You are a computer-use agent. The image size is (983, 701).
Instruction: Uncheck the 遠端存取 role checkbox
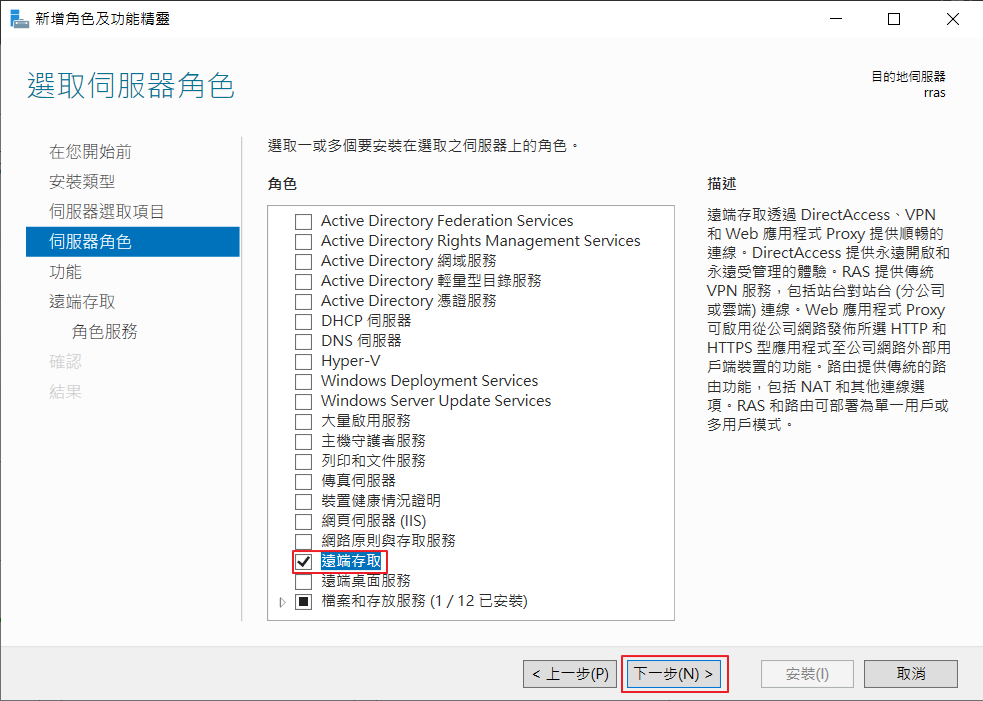point(303,562)
